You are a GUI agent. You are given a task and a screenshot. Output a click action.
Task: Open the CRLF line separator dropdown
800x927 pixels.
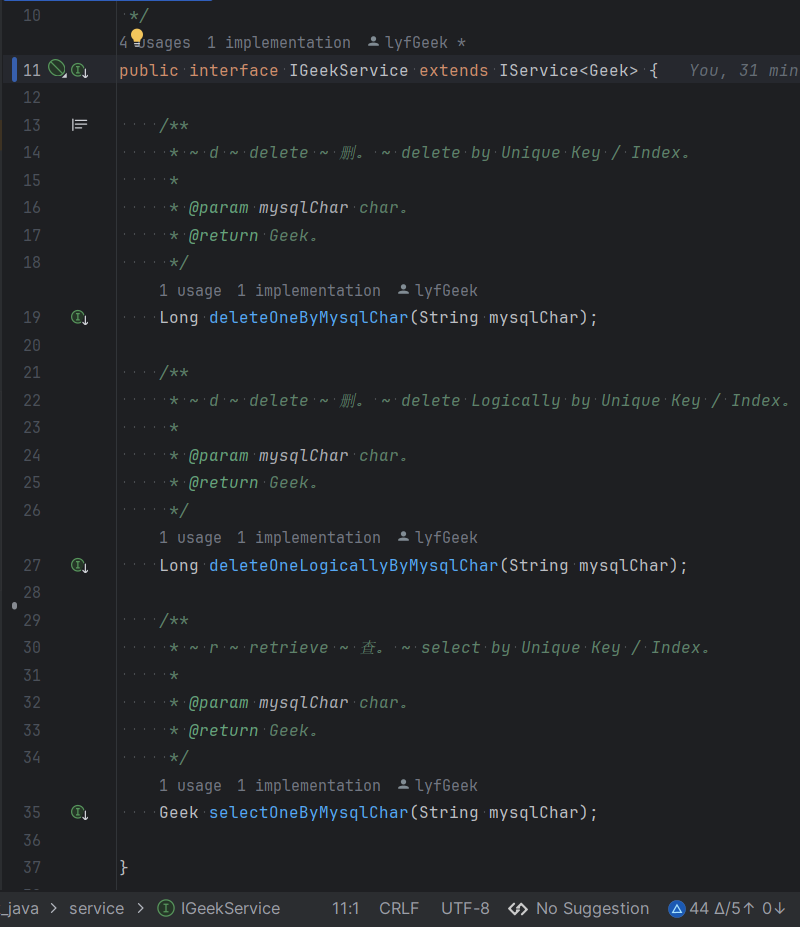(399, 908)
